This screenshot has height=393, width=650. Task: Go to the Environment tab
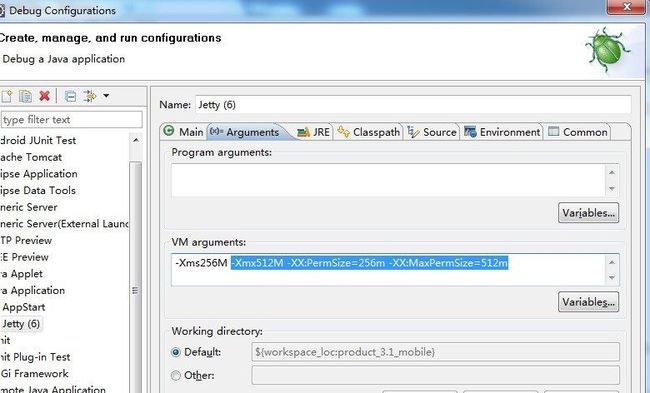pos(502,132)
